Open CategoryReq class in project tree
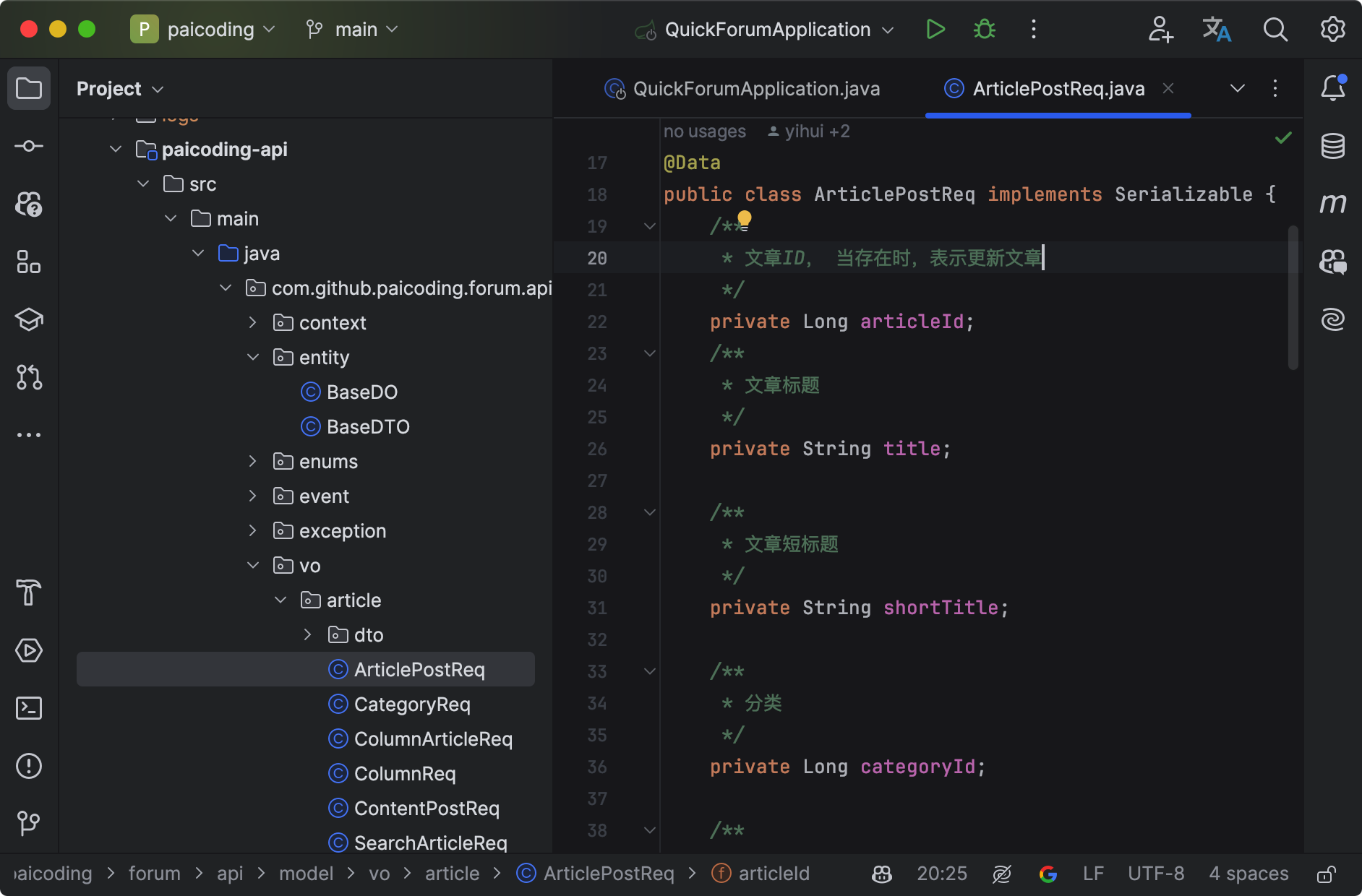Viewport: 1362px width, 896px height. tap(412, 705)
